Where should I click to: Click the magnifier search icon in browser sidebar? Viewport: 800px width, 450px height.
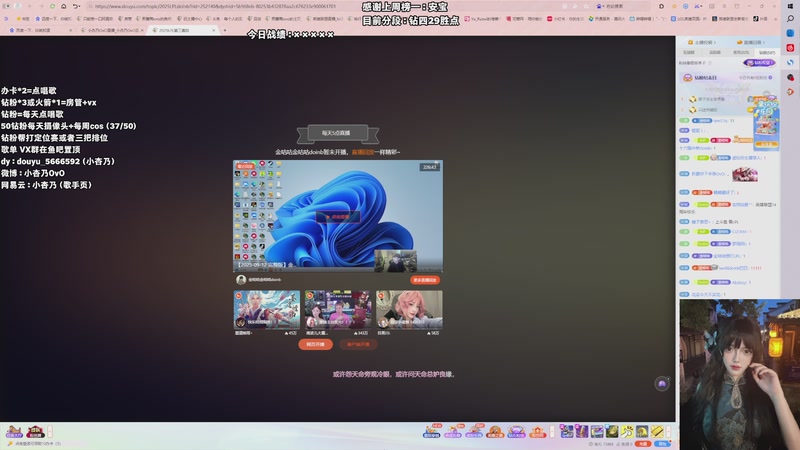[x=790, y=18]
